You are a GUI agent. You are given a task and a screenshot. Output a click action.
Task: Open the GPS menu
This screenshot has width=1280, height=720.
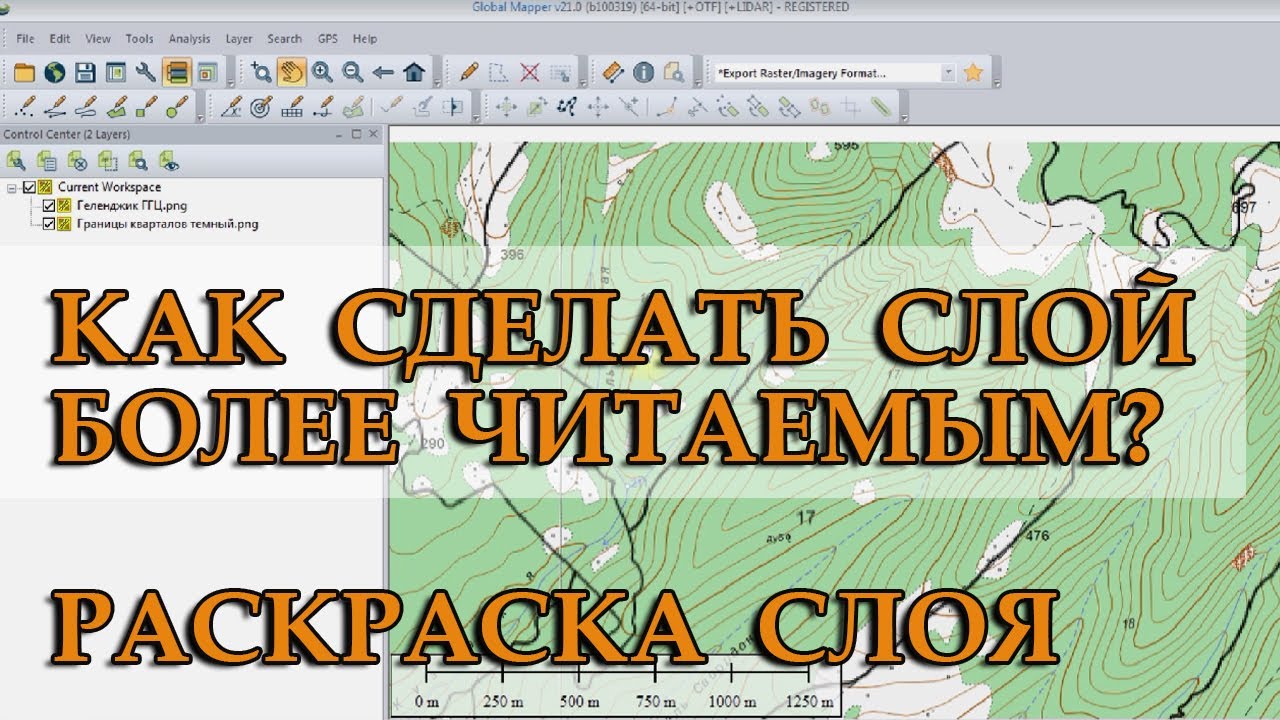[x=328, y=39]
